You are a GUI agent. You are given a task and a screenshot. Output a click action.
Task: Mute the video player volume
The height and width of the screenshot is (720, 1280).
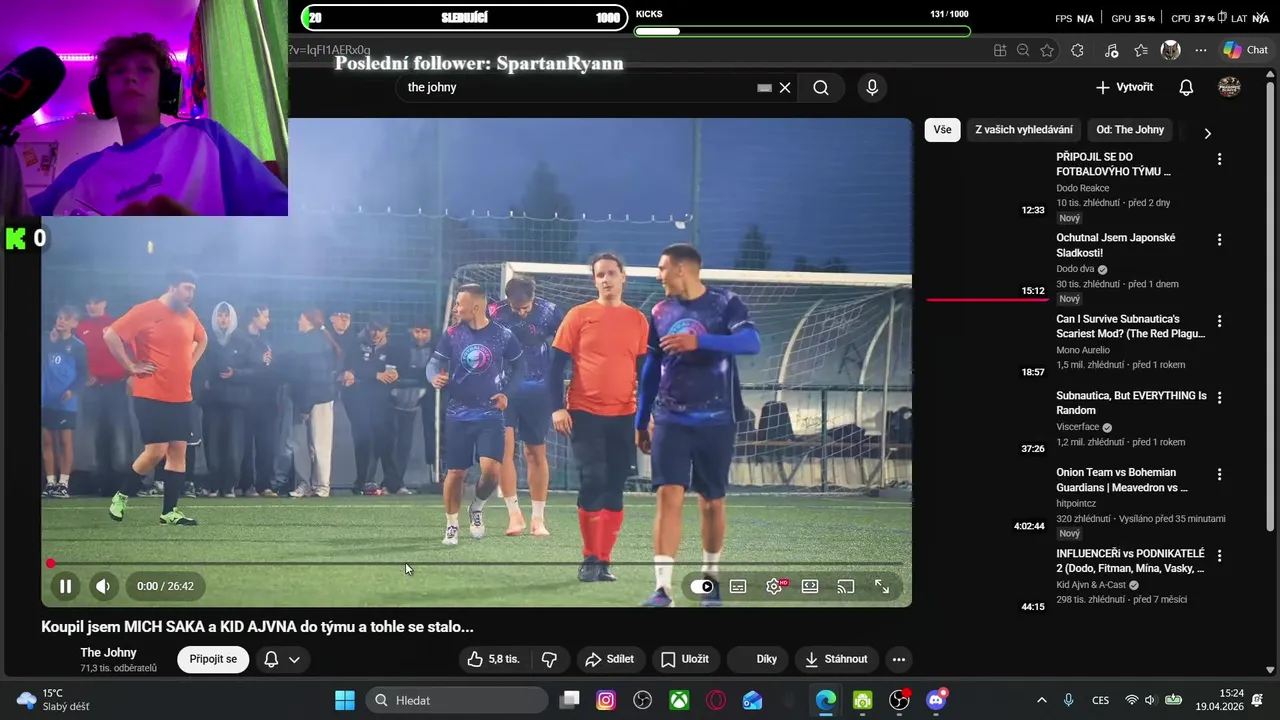(103, 586)
